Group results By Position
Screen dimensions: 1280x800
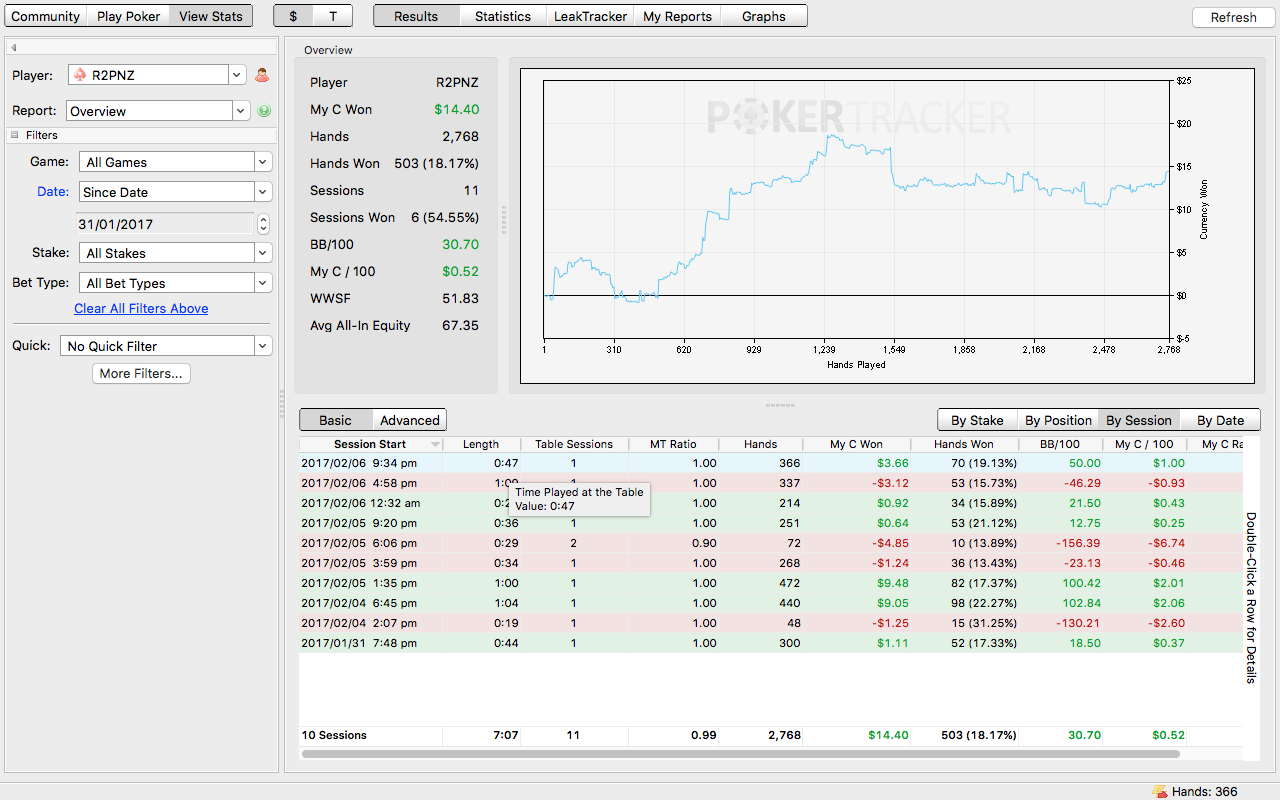[x=1058, y=420]
